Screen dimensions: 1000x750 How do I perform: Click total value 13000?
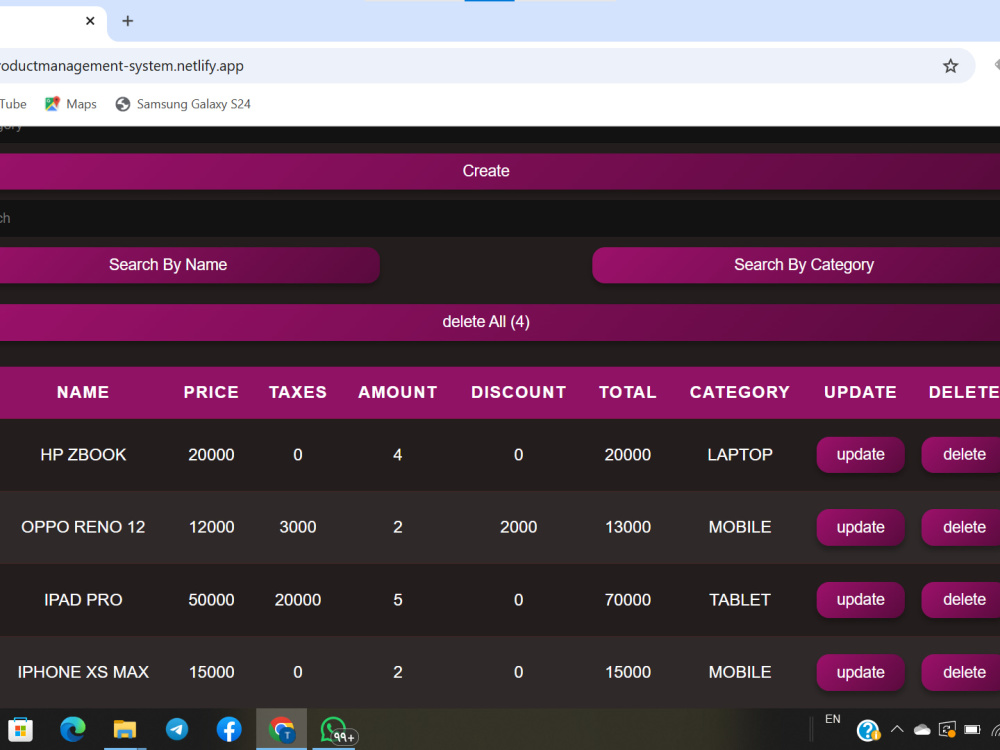tap(628, 527)
